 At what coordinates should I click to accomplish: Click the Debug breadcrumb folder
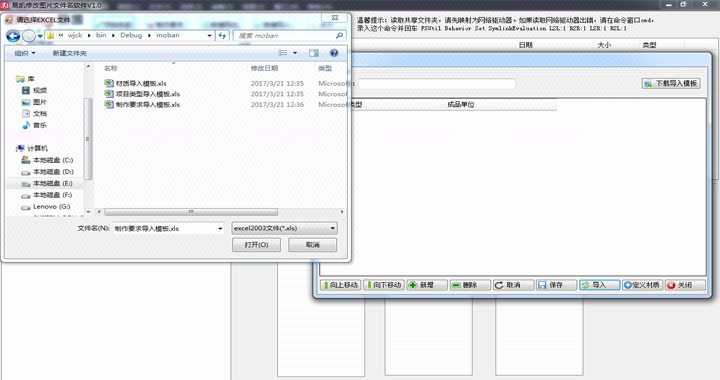(131, 35)
